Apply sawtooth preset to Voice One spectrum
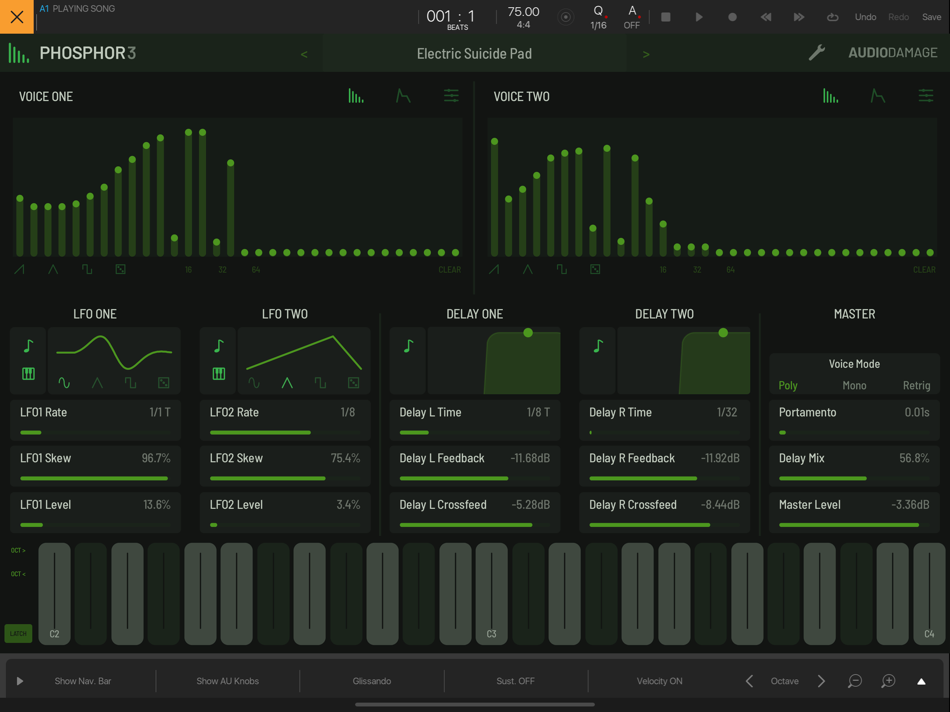This screenshot has height=712, width=950. (21, 269)
